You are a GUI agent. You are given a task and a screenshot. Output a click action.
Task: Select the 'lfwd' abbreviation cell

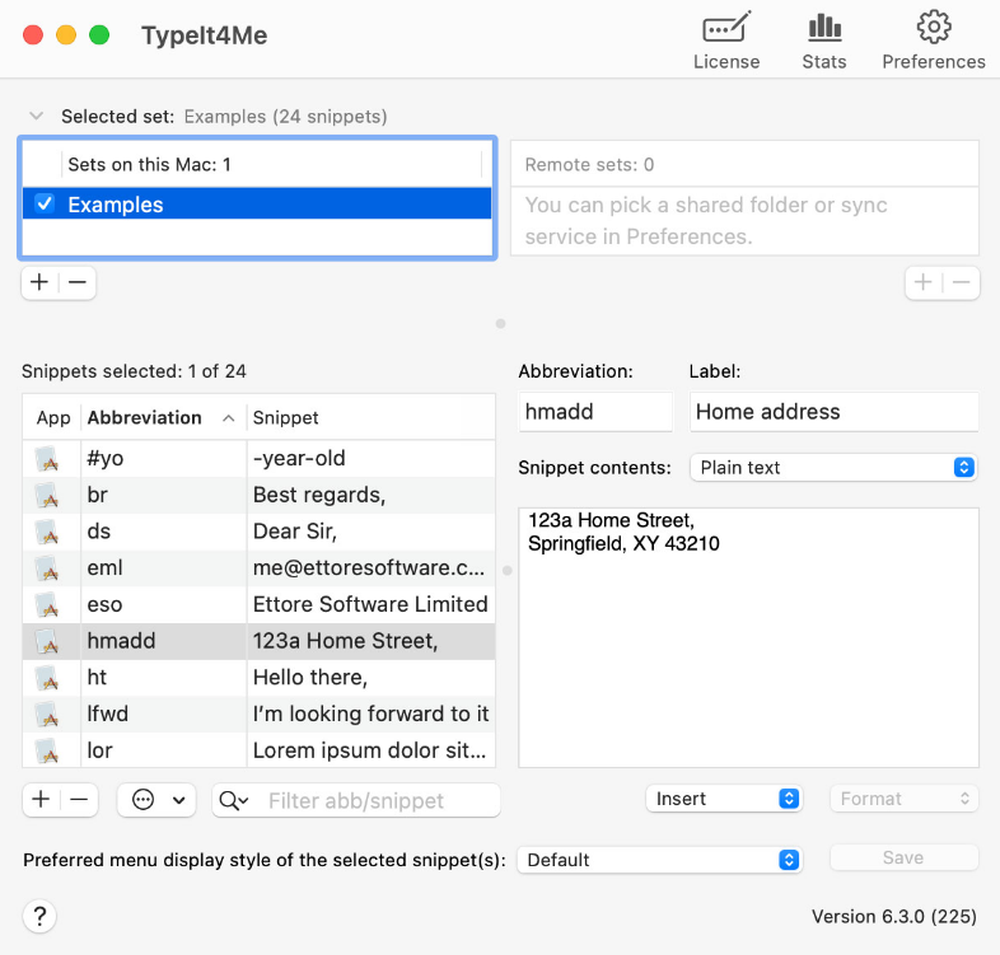(164, 713)
